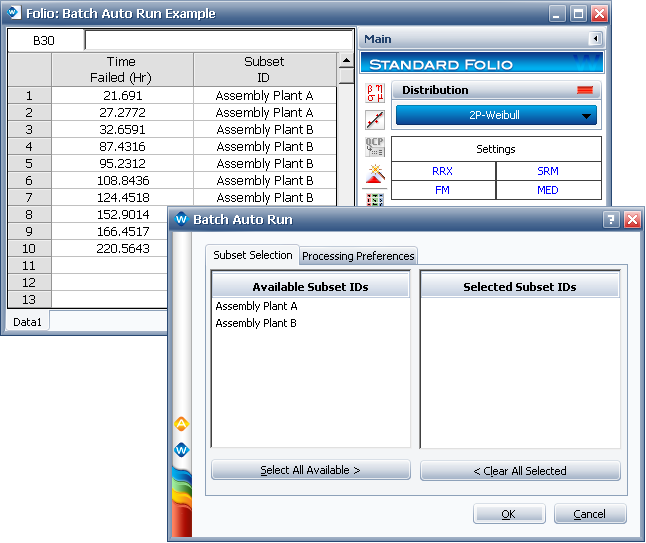Click the red mountain analysis icon
This screenshot has width=646, height=543.
(x=375, y=175)
